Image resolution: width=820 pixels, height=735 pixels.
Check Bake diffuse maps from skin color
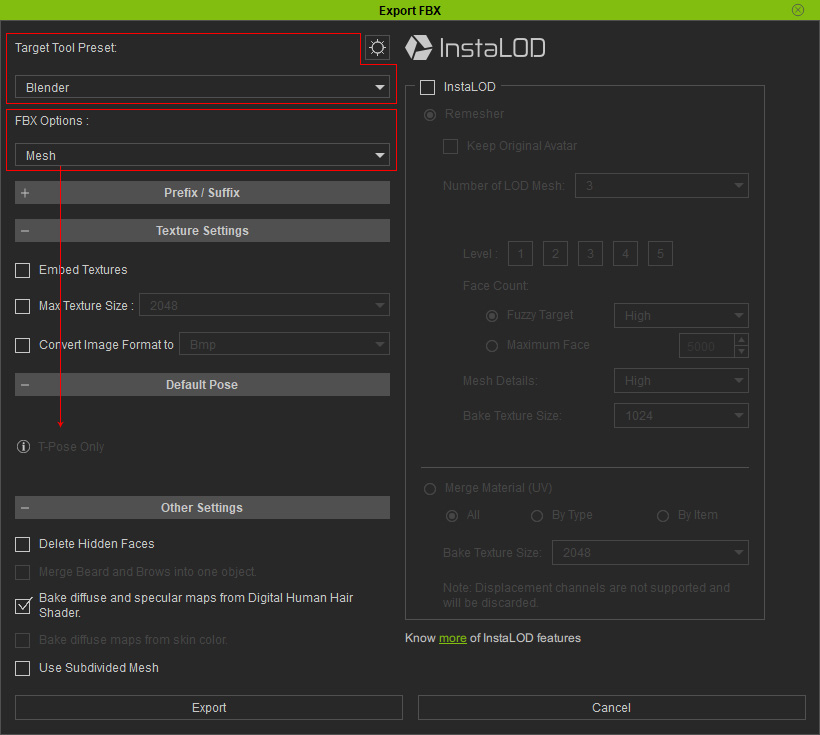click(22, 640)
